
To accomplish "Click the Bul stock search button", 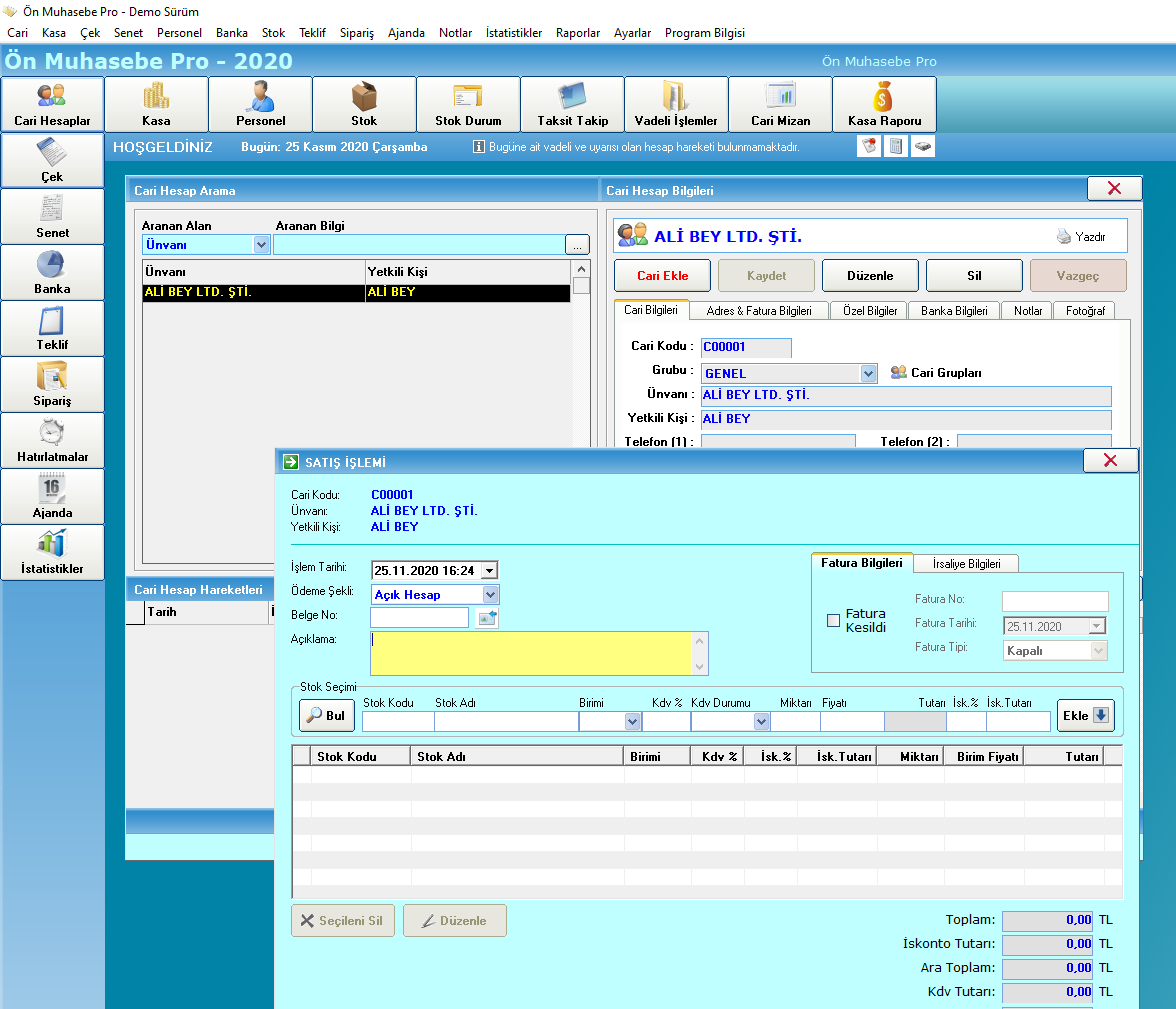I will point(327,716).
